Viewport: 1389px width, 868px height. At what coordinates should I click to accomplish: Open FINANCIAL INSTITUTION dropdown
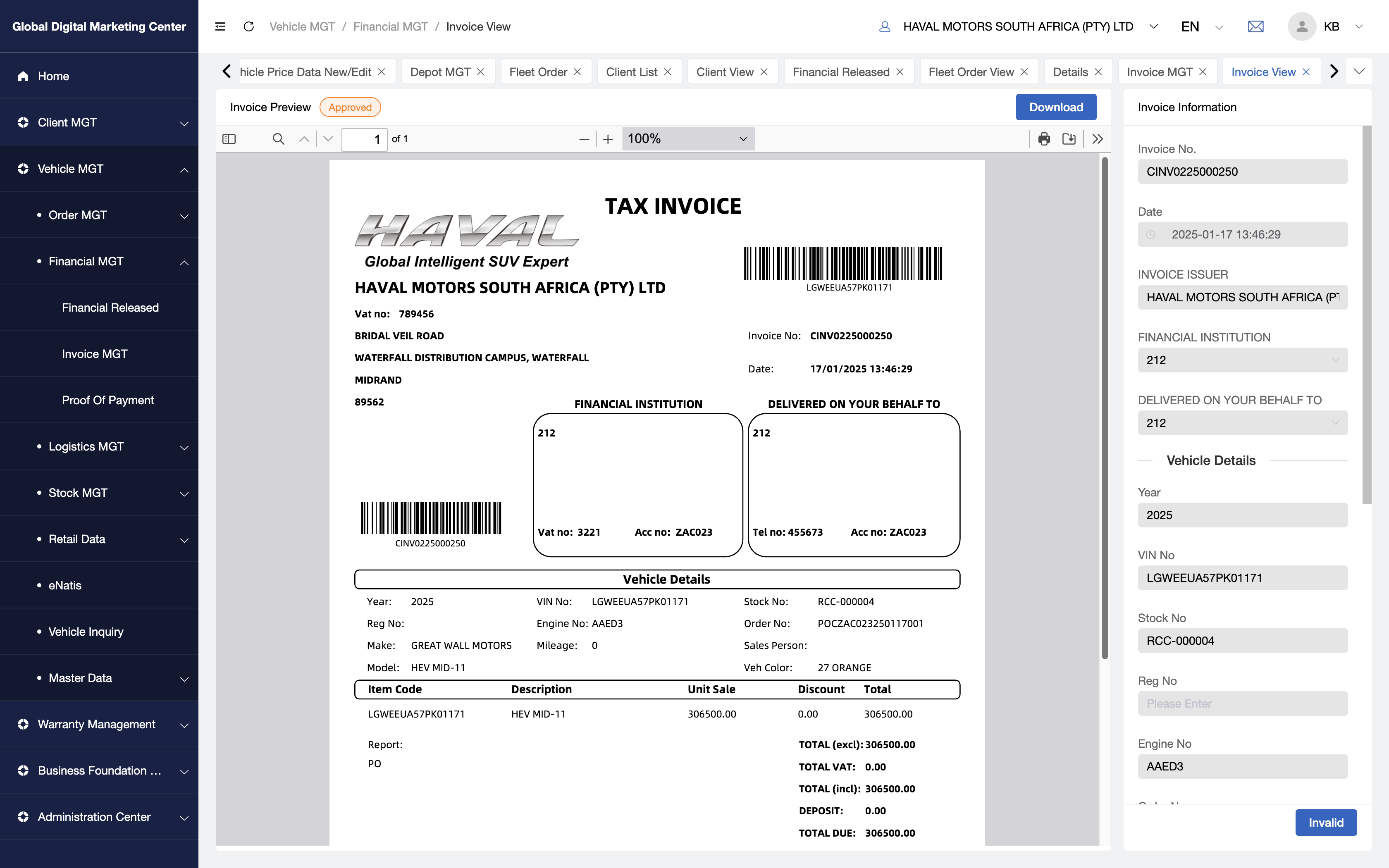click(x=1242, y=360)
